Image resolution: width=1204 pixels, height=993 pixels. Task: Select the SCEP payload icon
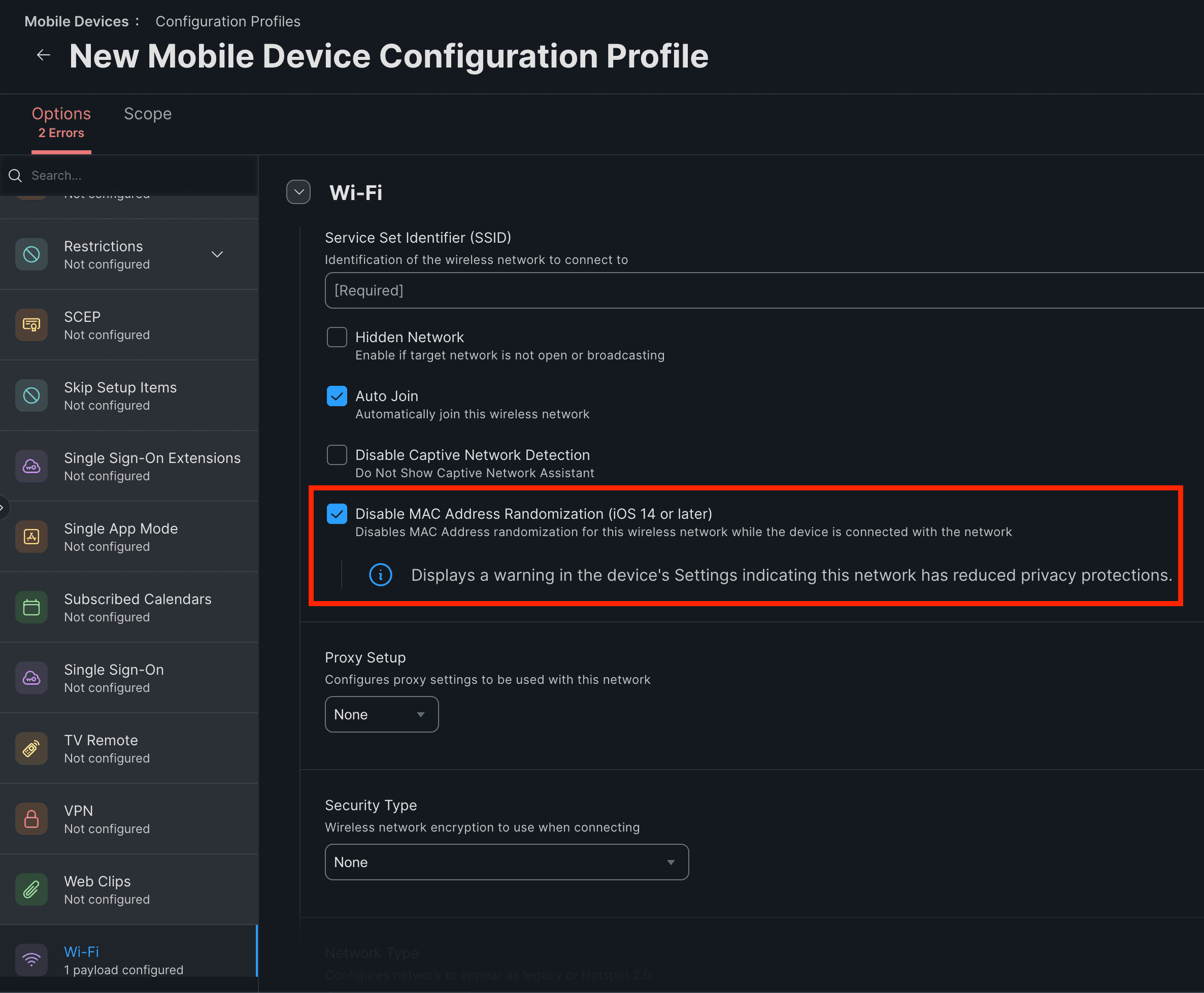(31, 324)
